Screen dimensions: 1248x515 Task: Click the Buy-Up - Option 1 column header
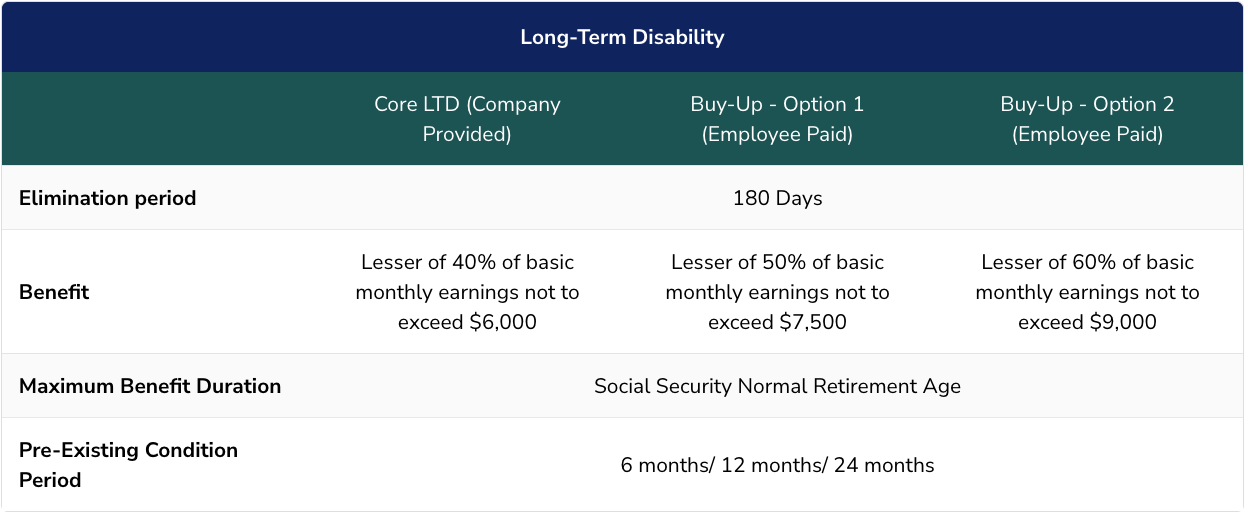click(x=777, y=119)
